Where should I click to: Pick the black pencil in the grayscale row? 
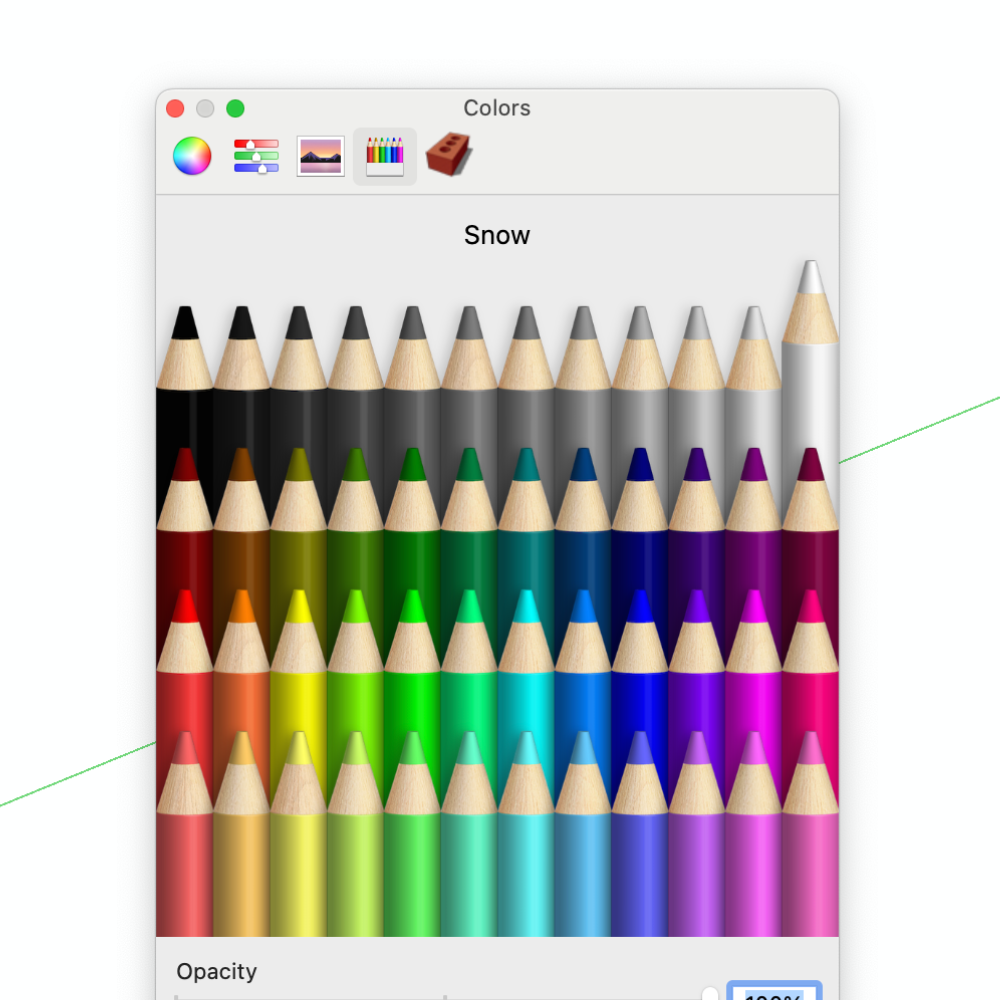185,376
